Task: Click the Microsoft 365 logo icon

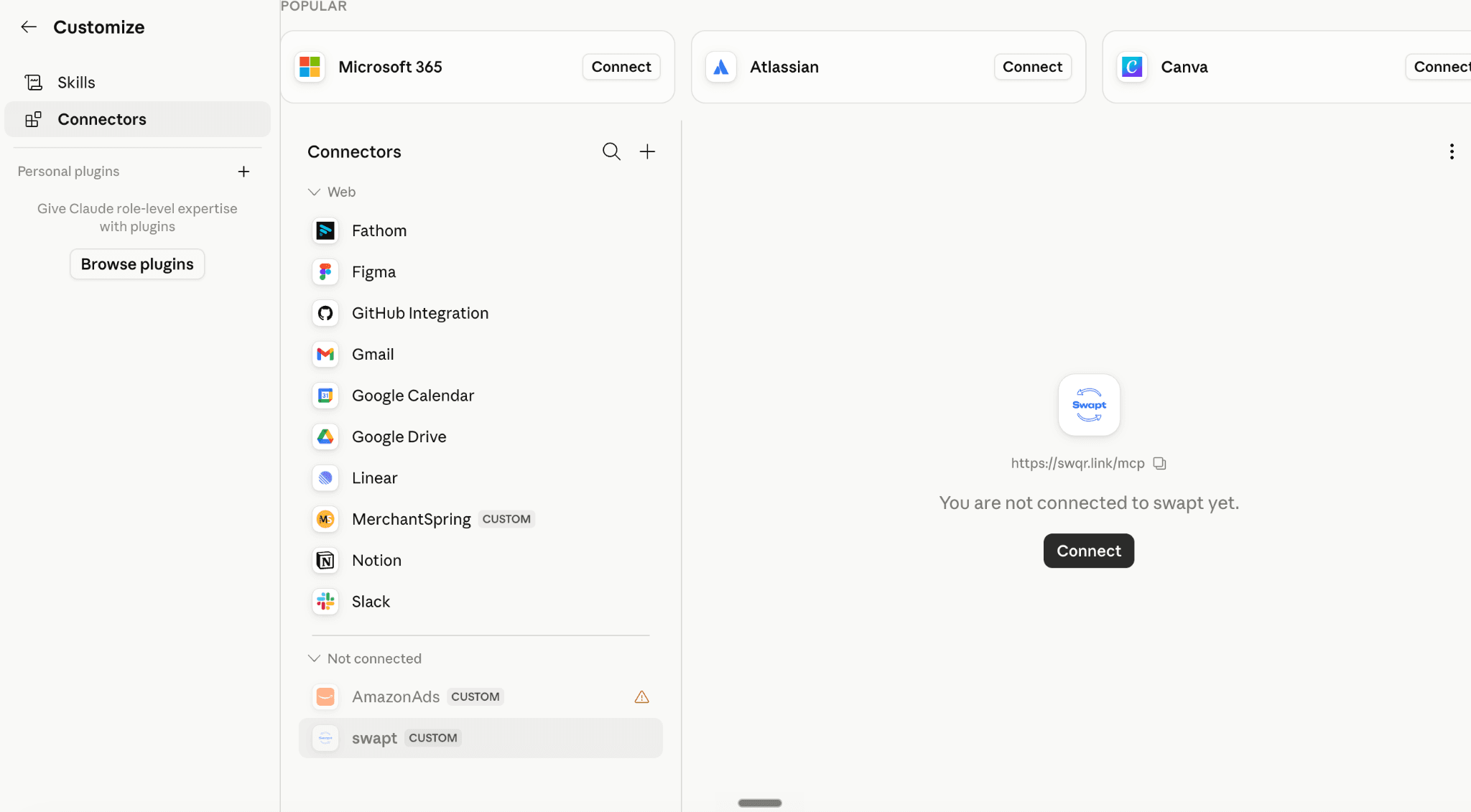Action: pyautogui.click(x=310, y=67)
